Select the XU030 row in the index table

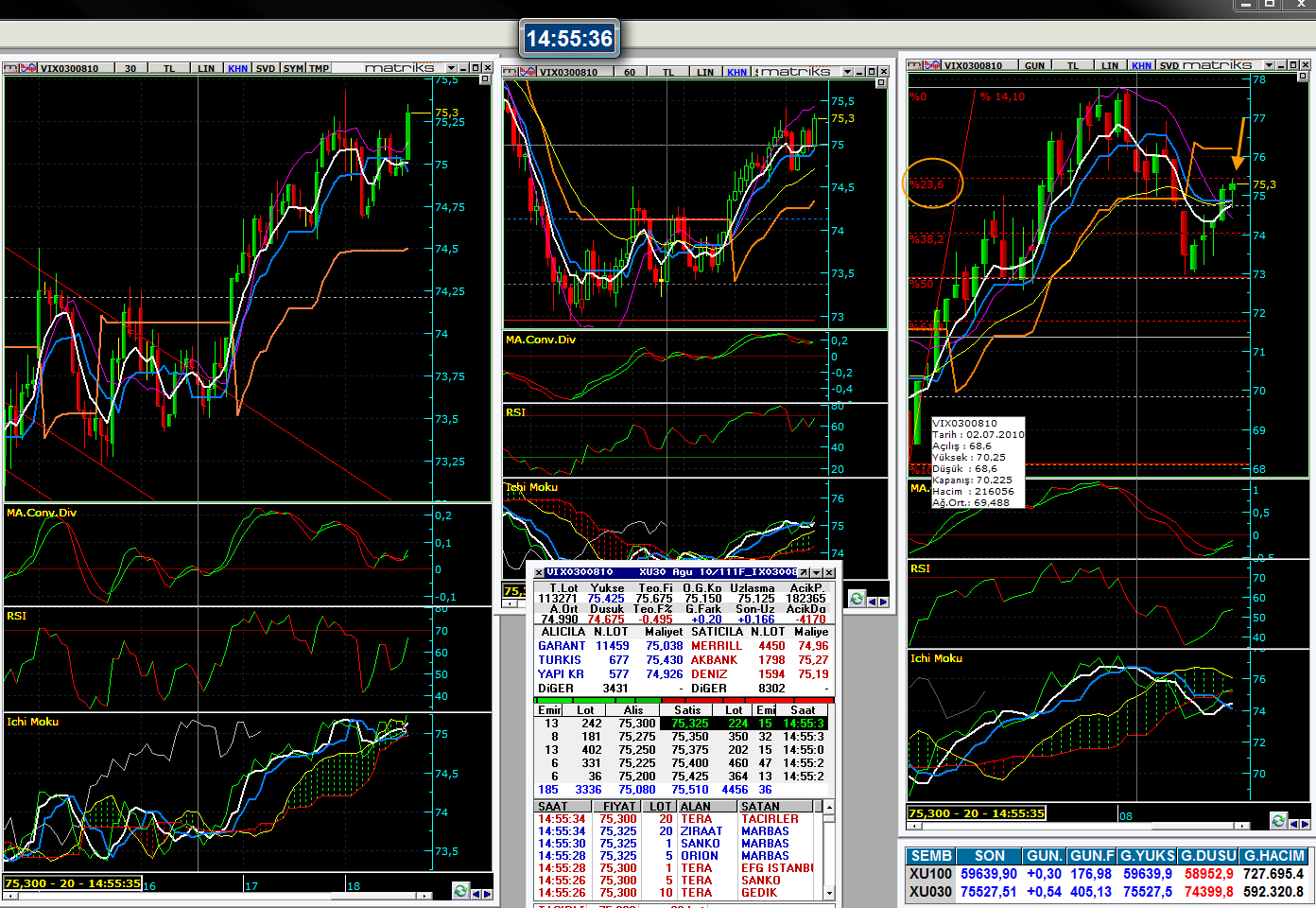click(930, 891)
